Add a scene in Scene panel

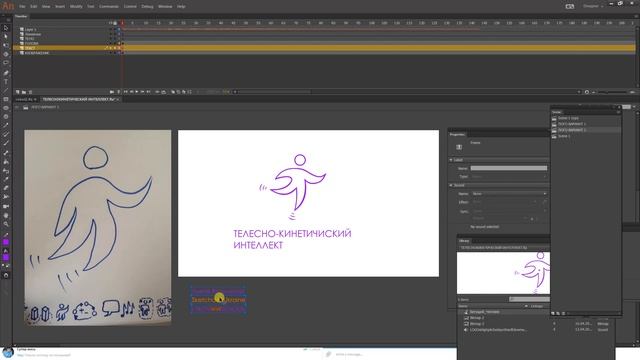point(553,313)
